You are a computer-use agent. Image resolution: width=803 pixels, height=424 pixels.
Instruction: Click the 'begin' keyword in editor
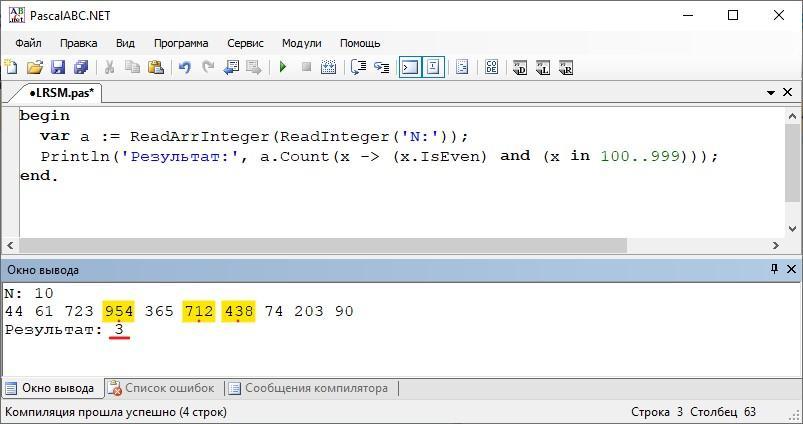[45, 116]
